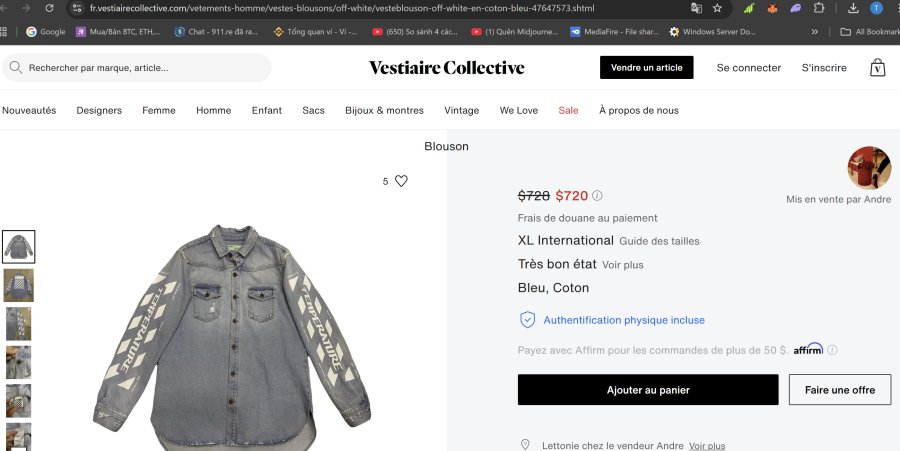900x451 pixels.
Task: Click the translate page icon in address bar
Action: point(696,8)
